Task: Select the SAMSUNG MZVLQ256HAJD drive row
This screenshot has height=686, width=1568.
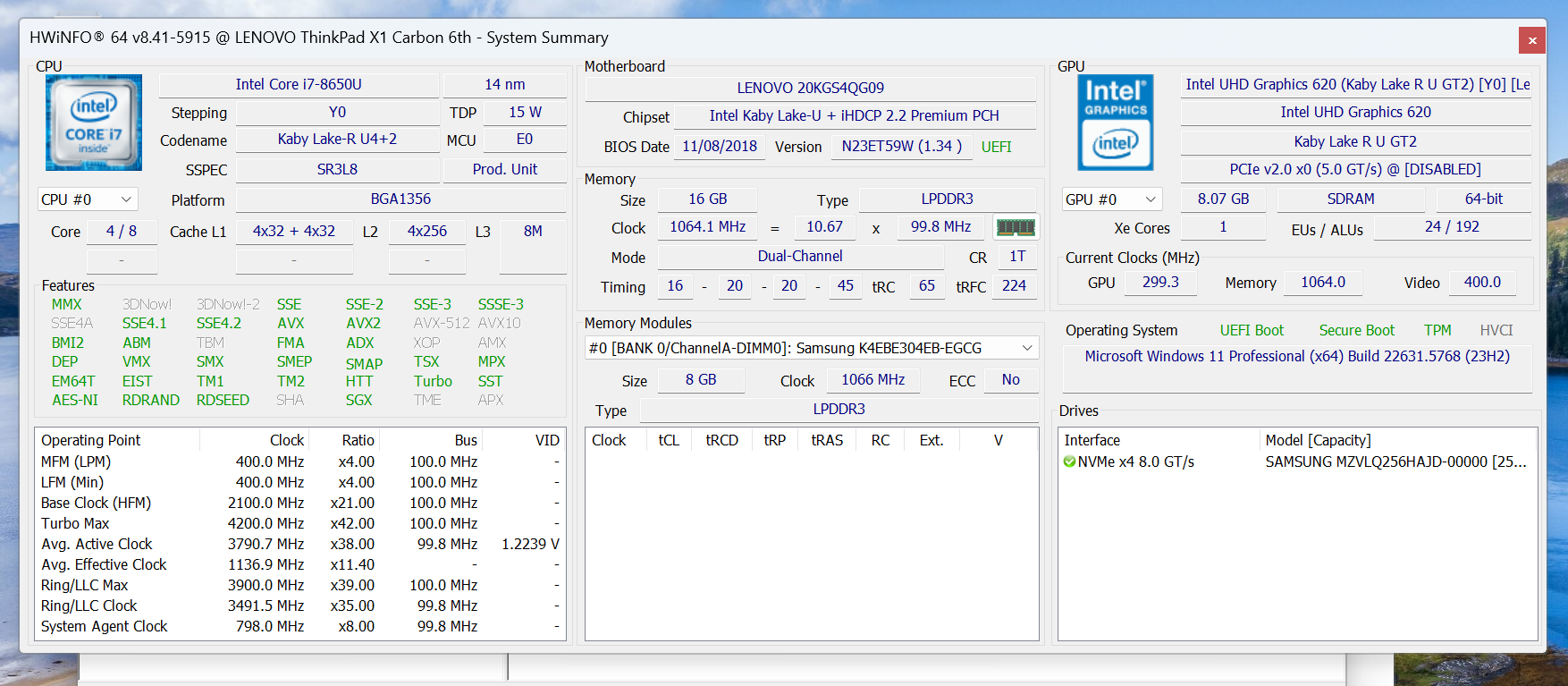Action: [1297, 462]
